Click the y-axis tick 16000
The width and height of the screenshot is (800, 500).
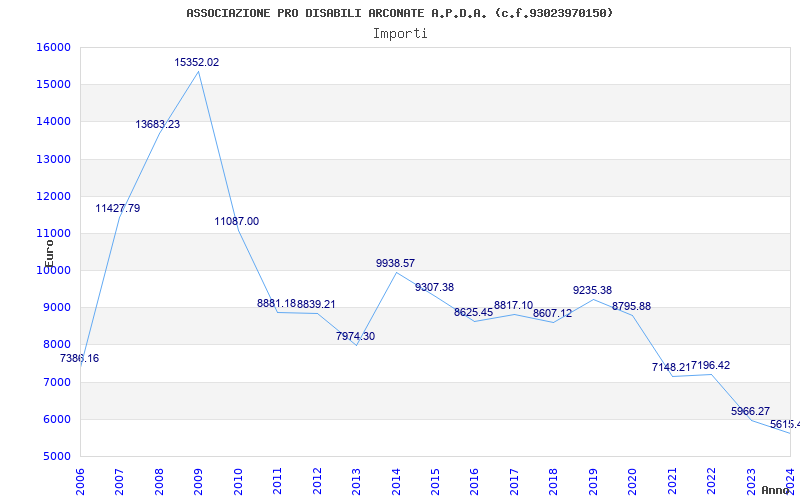[53, 47]
